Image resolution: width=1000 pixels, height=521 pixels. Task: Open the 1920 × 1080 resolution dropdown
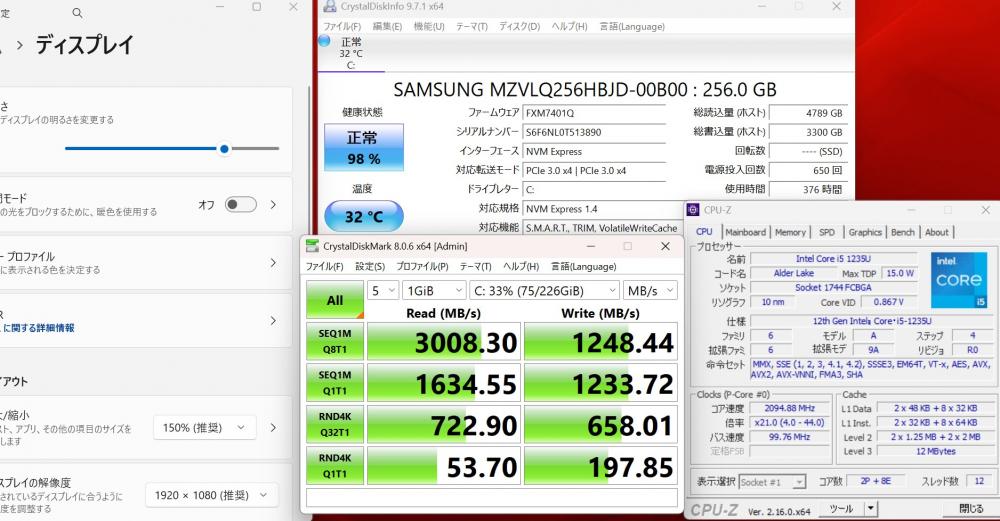[211, 495]
